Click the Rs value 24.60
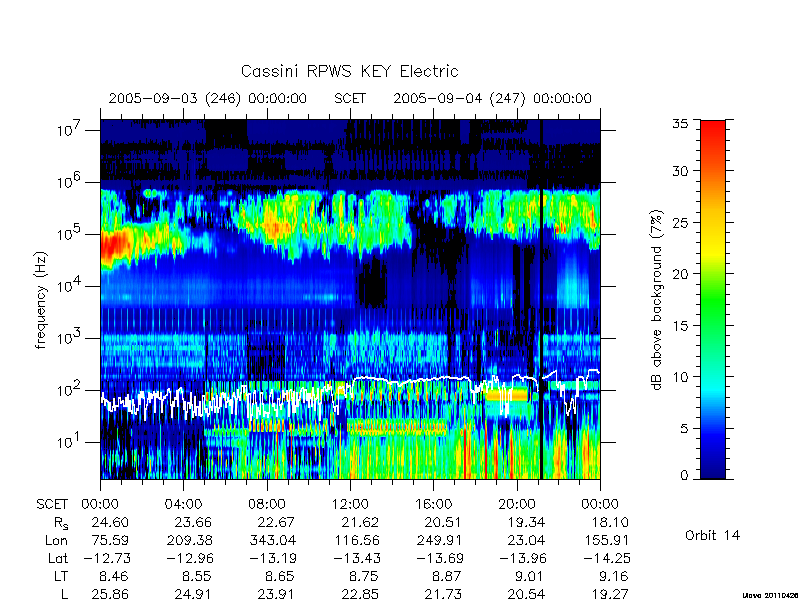This screenshot has height=600, width=800. [x=110, y=522]
